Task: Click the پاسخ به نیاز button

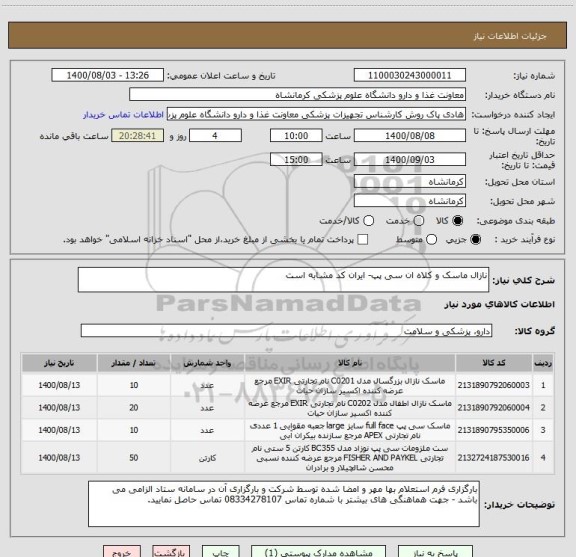Action: click(436, 552)
